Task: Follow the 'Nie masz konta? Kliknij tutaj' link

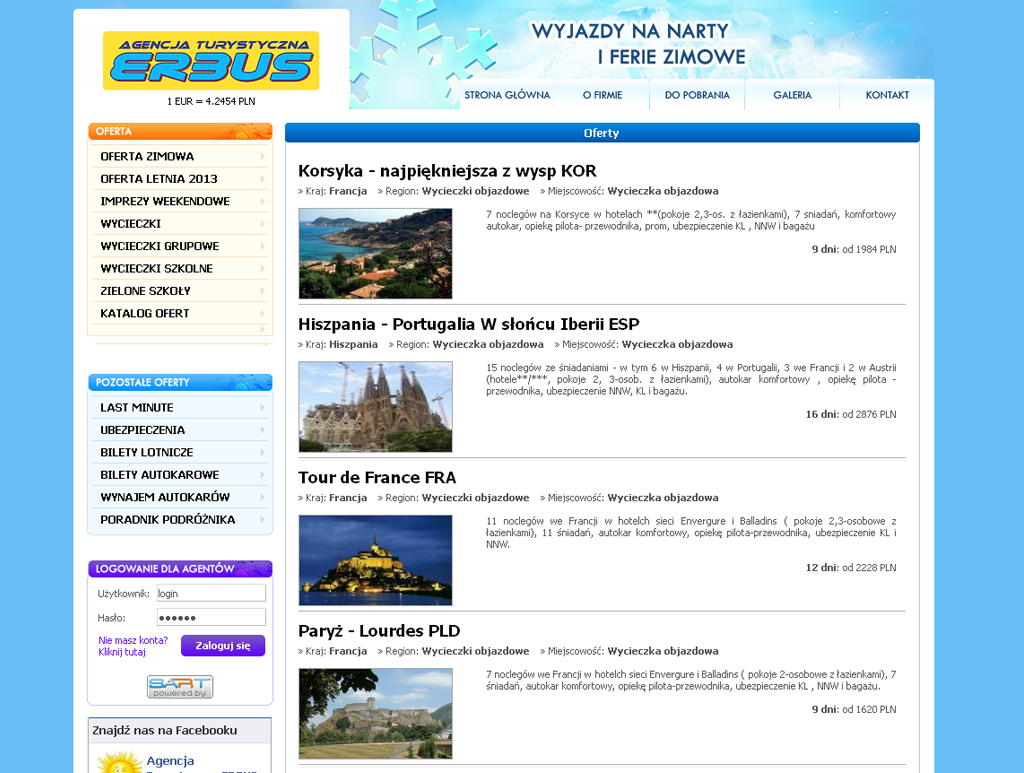Action: [133, 646]
